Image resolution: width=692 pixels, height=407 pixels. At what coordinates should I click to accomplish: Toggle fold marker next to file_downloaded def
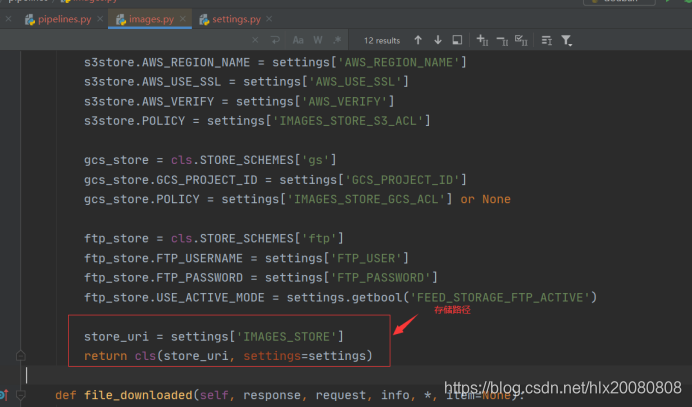pyautogui.click(x=20, y=395)
